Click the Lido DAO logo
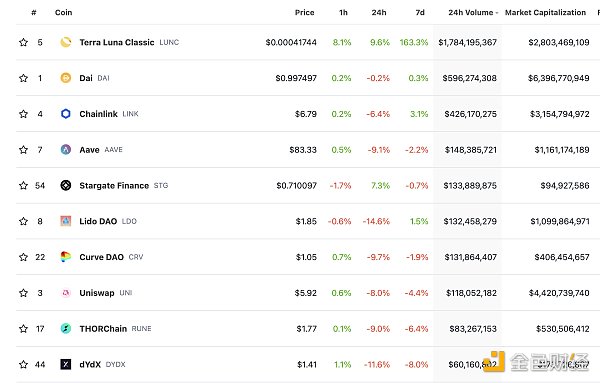Screen dimensions: 600x383 (66, 221)
